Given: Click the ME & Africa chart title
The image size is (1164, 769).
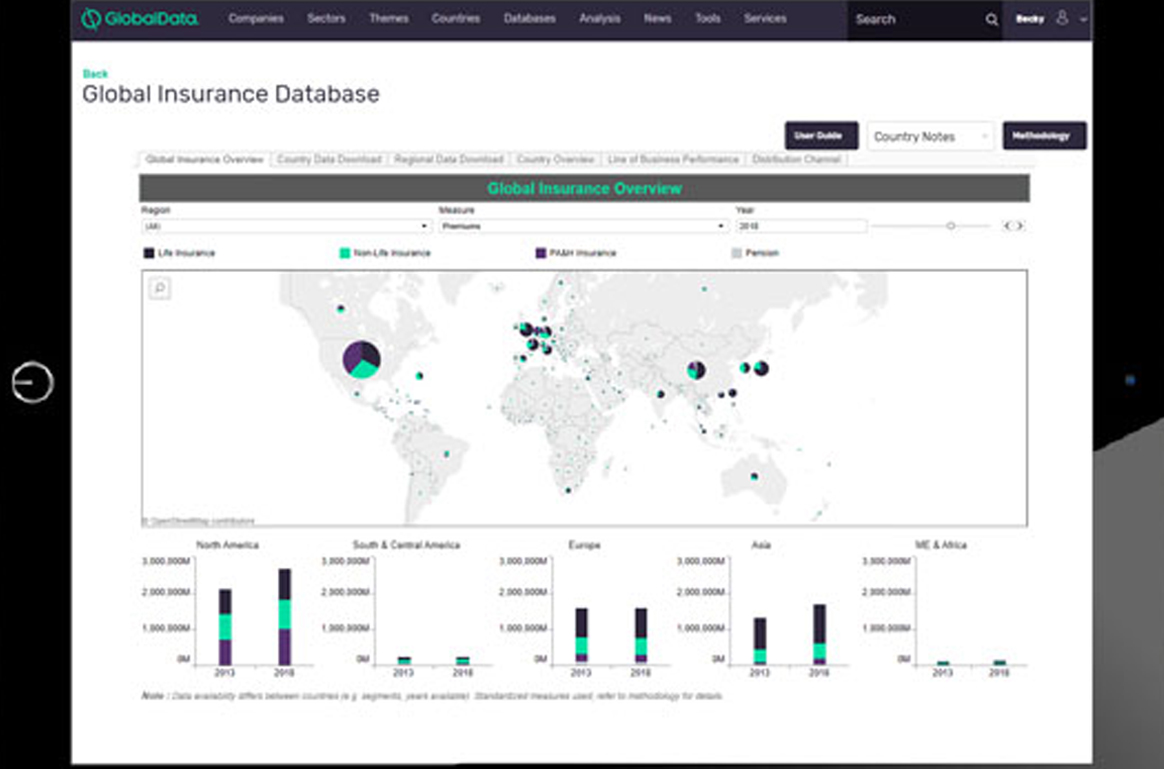Looking at the screenshot, I should (941, 545).
